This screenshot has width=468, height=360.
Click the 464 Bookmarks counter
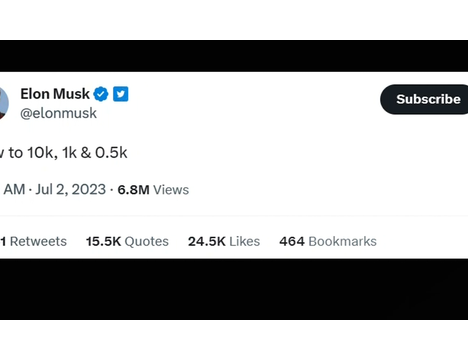pyautogui.click(x=328, y=241)
